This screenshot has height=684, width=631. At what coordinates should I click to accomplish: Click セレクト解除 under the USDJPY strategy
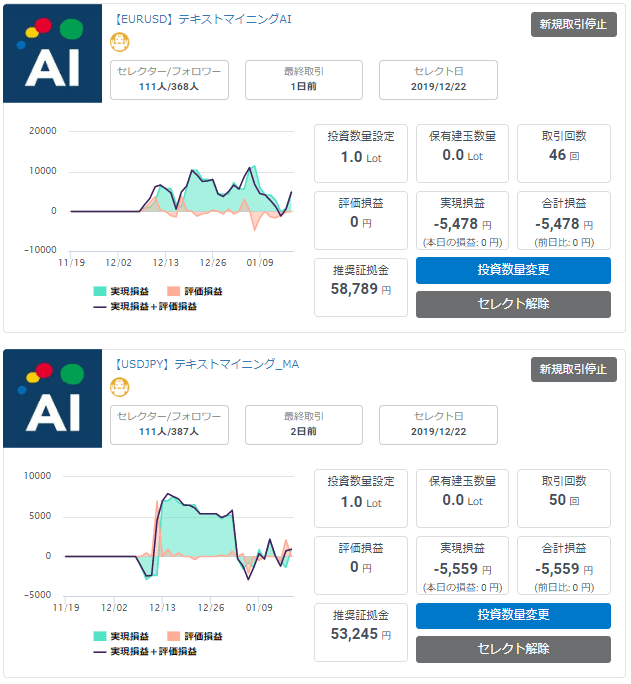513,649
